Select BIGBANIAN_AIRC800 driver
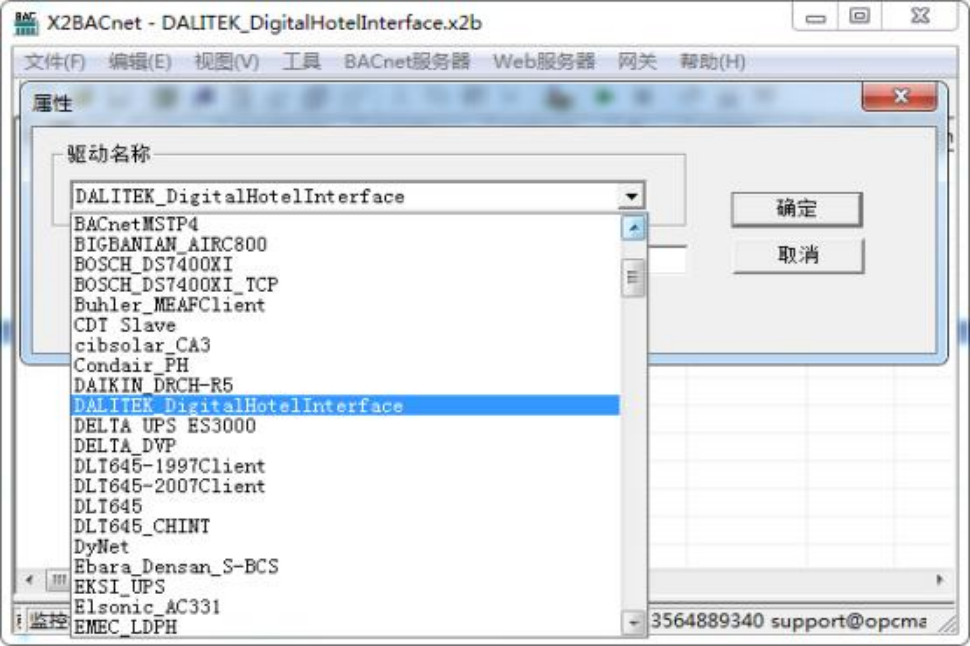Image resolution: width=970 pixels, height=646 pixels. (345, 244)
